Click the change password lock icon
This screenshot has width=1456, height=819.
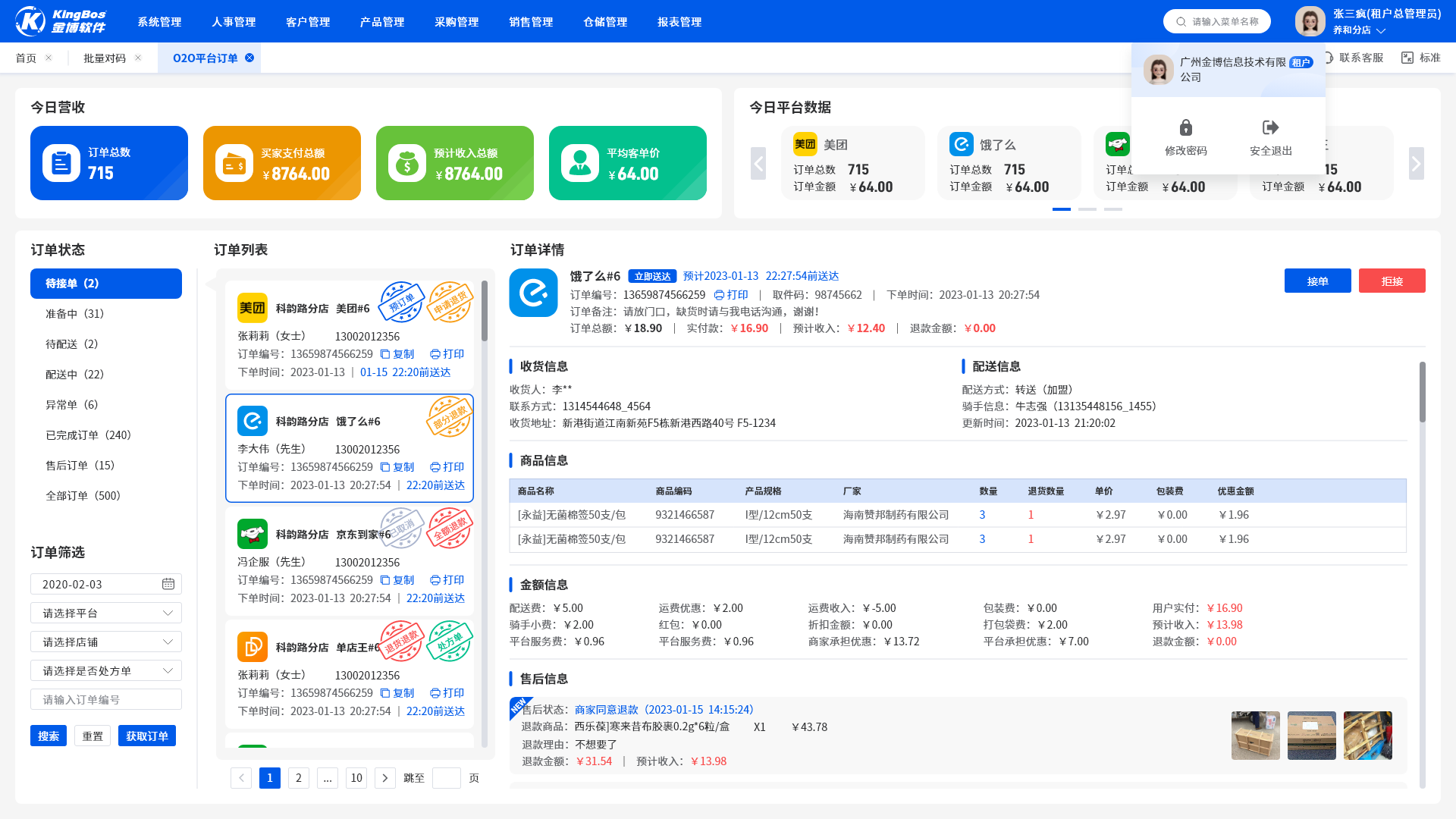1186,127
